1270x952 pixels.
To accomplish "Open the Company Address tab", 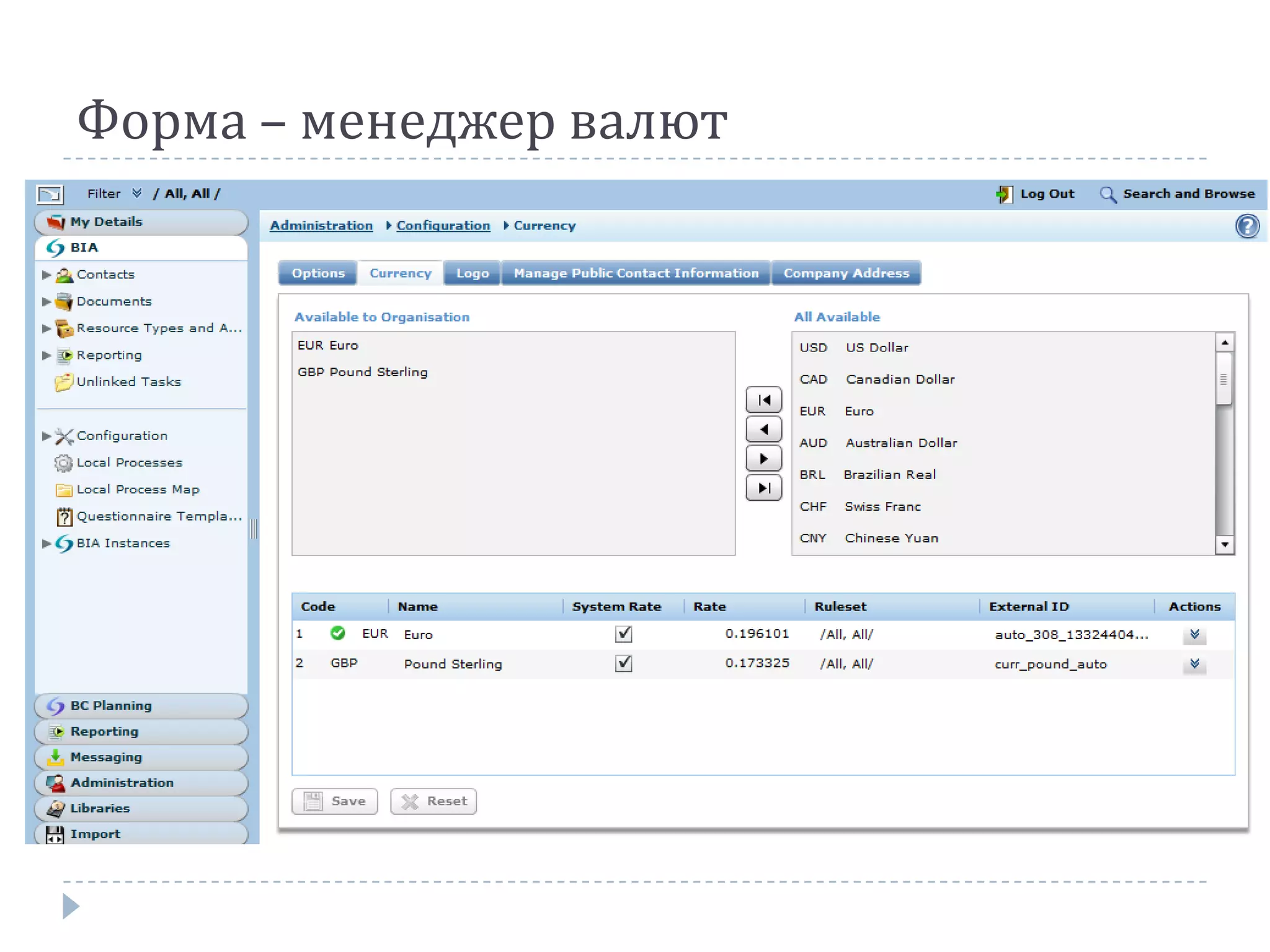I will pos(846,273).
